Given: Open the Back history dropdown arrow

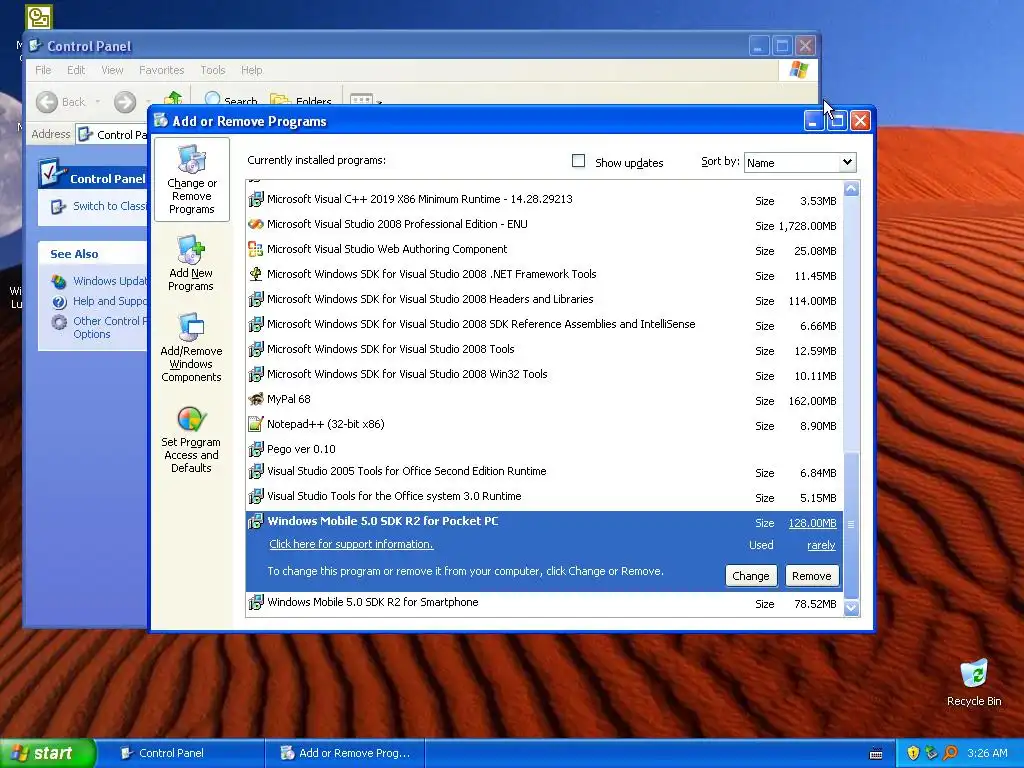Looking at the screenshot, I should pos(98,102).
